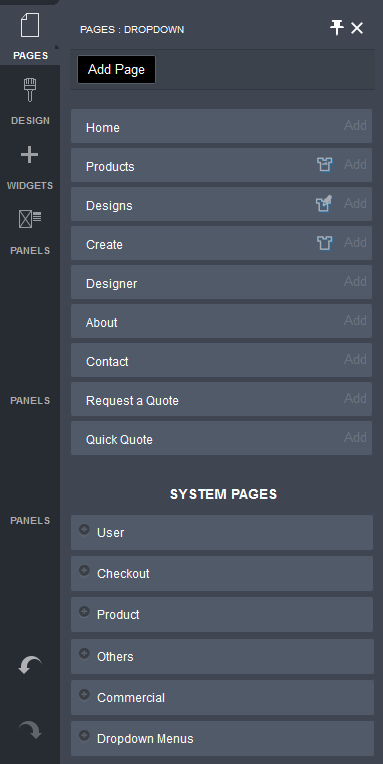Click Add on the Contact row
Viewport: 383px width, 764px height.
(355, 360)
